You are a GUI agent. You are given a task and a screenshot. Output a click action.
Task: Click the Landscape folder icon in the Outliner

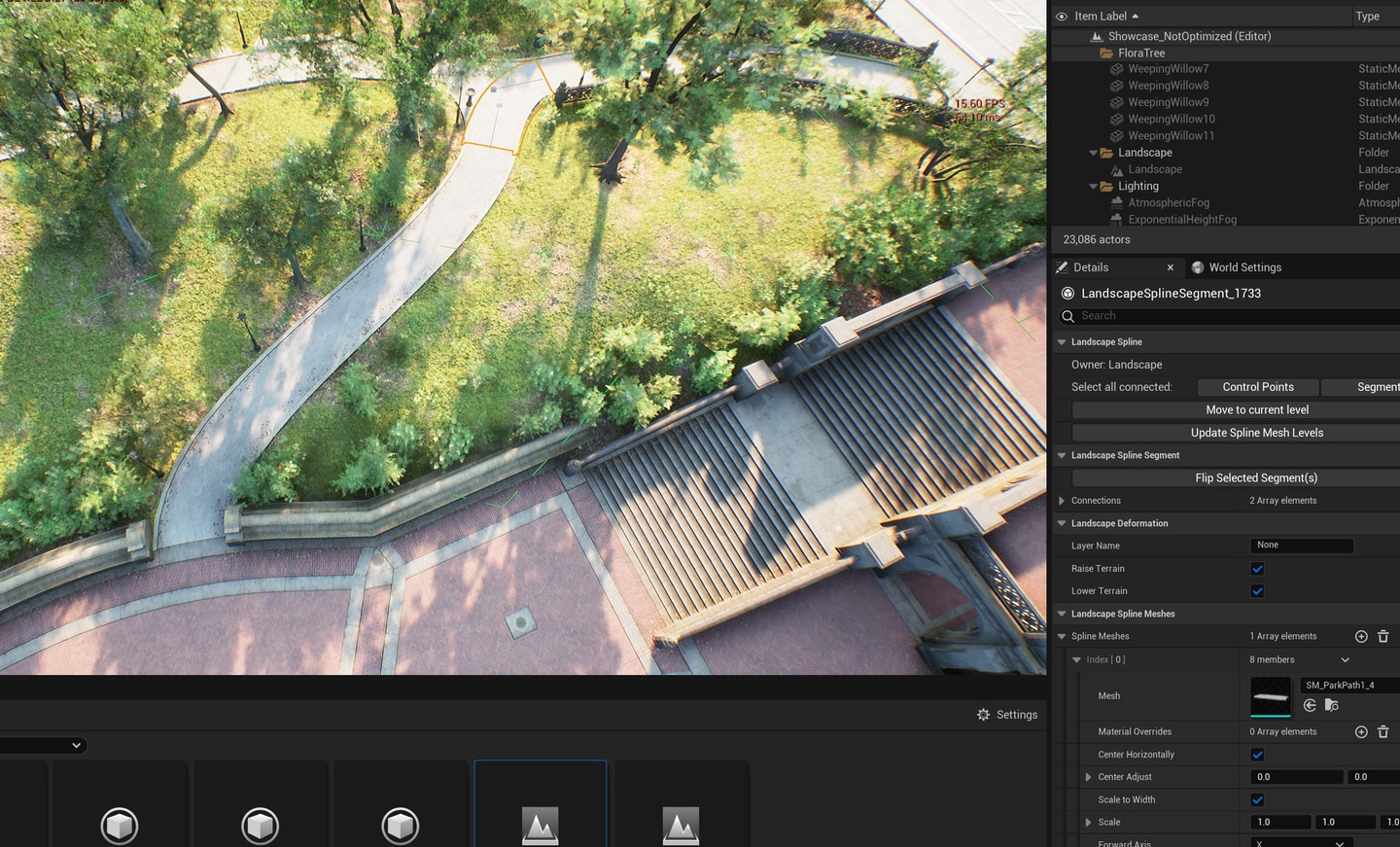[1106, 153]
